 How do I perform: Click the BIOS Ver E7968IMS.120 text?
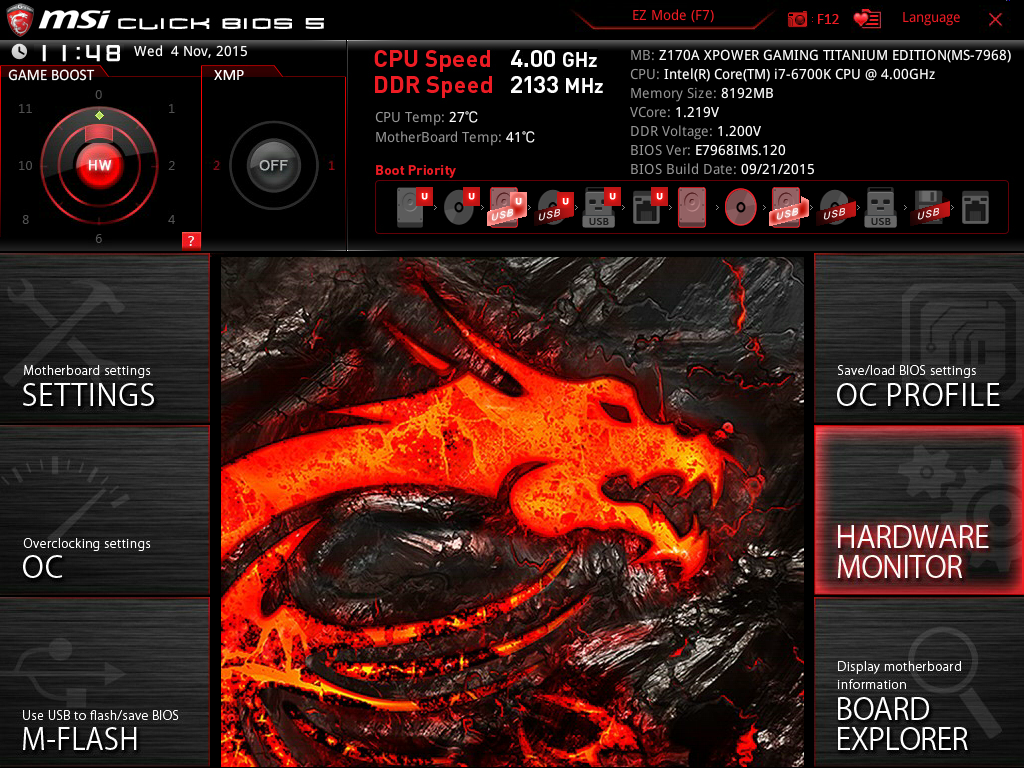tap(708, 150)
